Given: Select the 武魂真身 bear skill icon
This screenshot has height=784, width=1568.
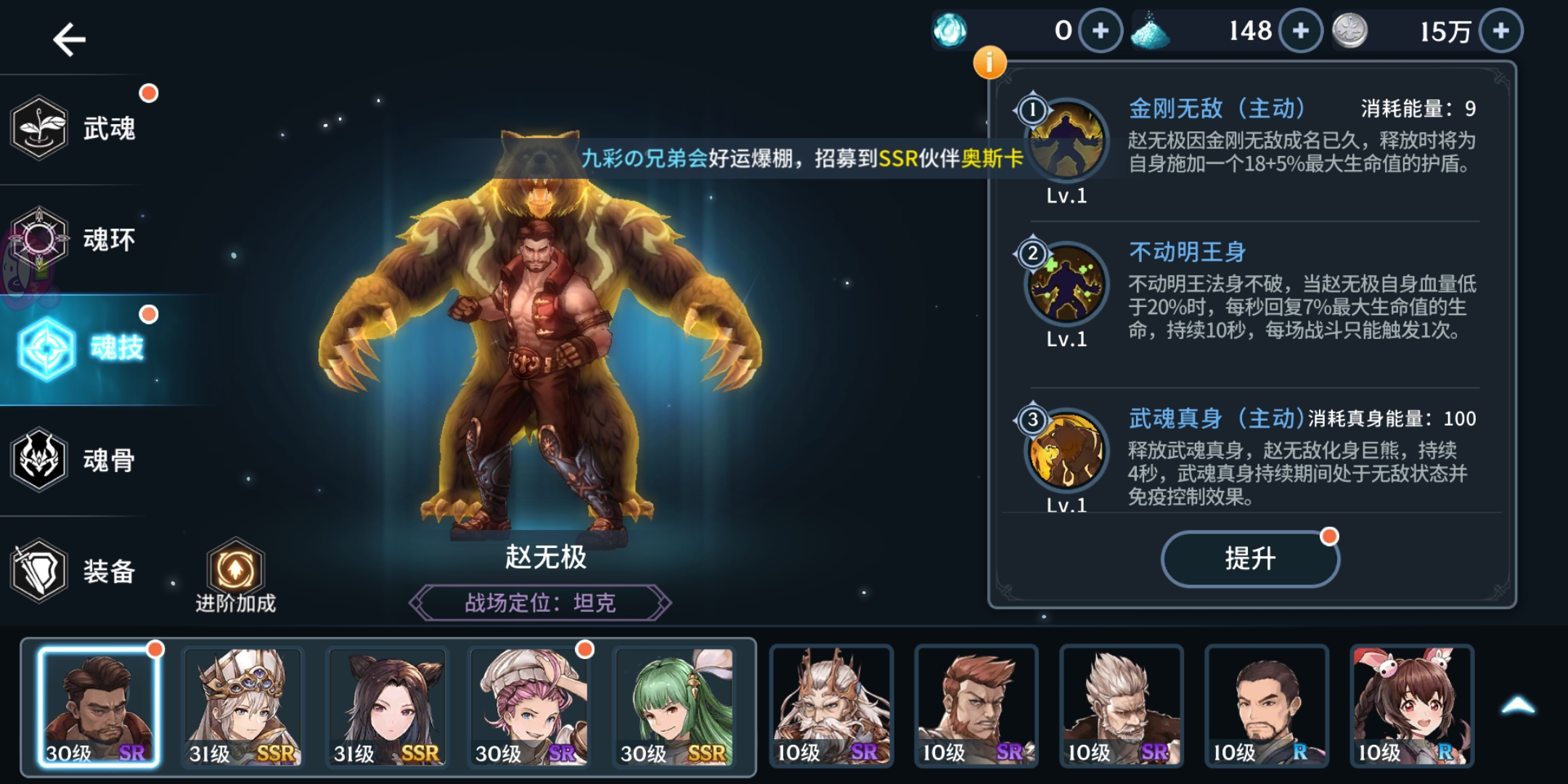Looking at the screenshot, I should [1066, 449].
